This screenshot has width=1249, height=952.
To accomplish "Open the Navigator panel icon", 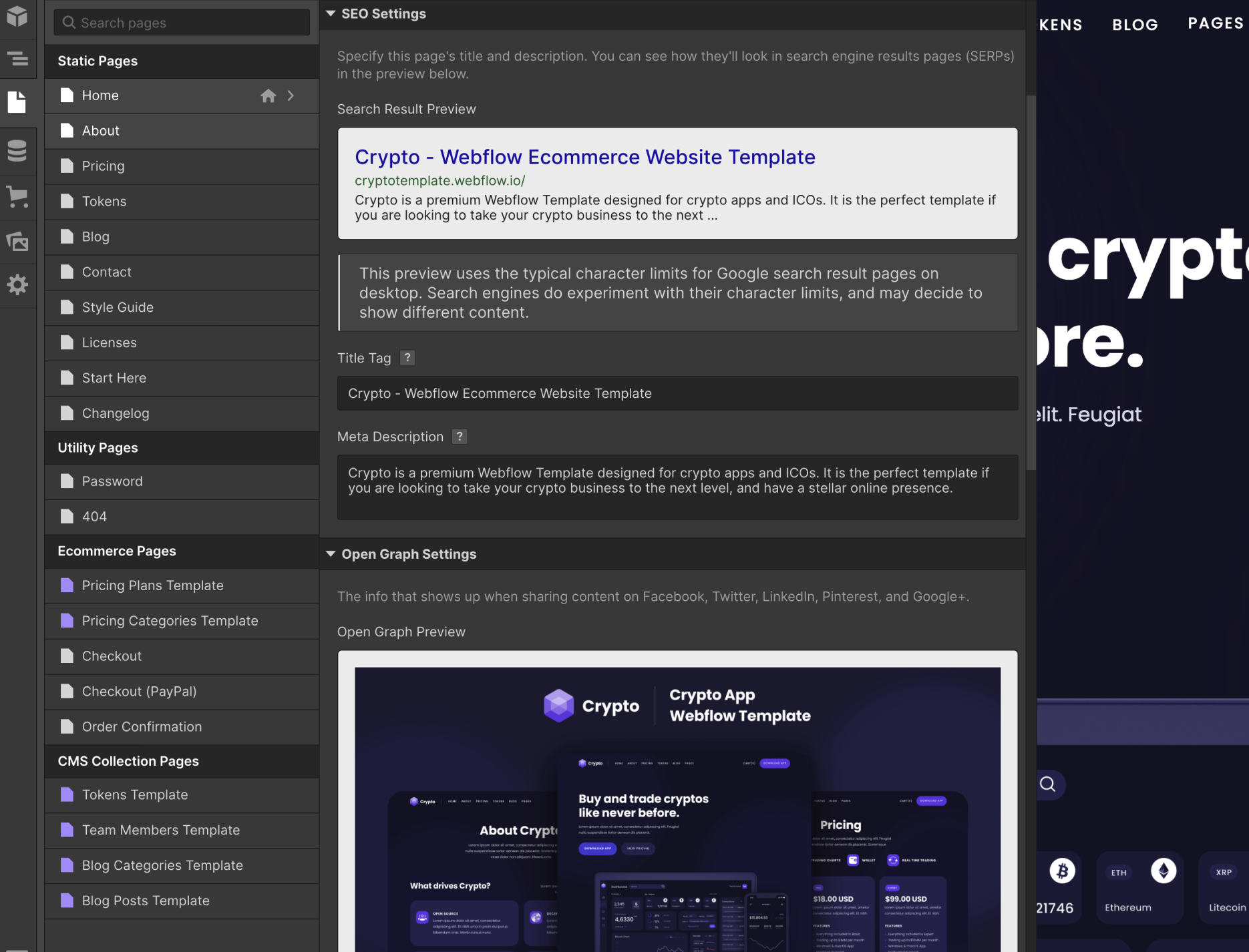I will (17, 59).
